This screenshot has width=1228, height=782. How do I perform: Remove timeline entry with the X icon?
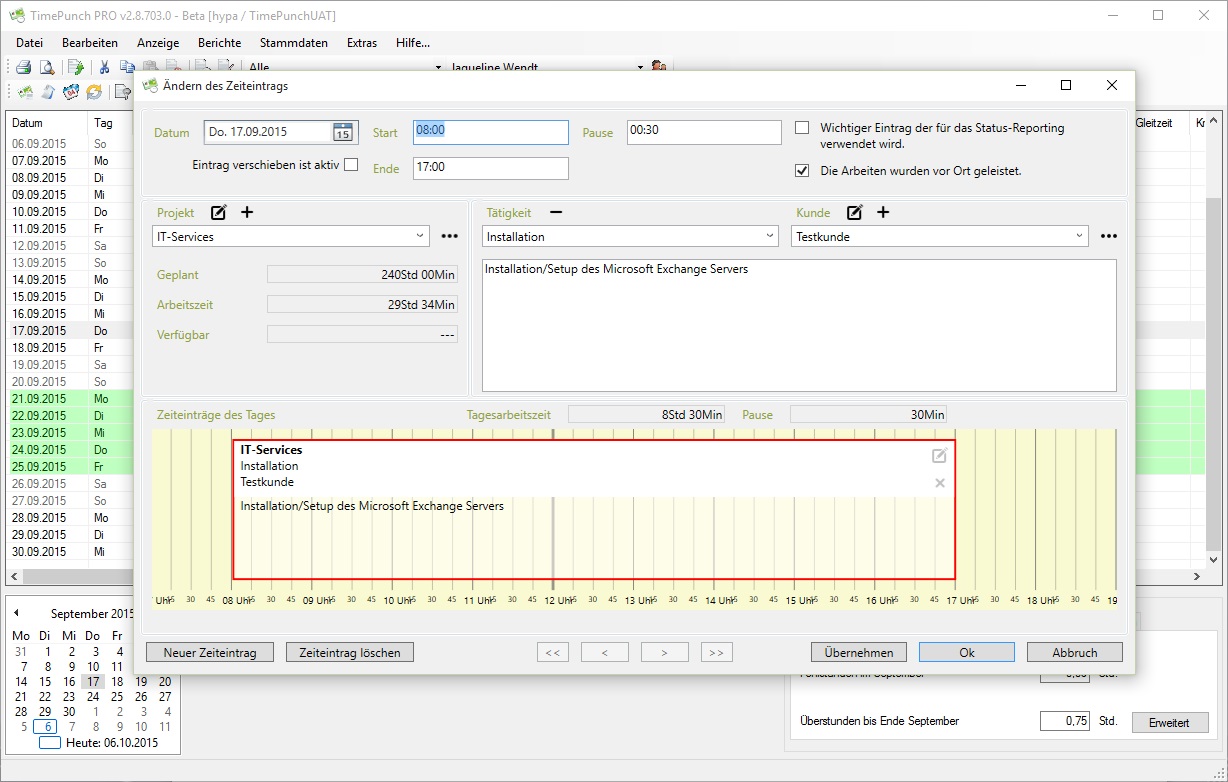[939, 483]
